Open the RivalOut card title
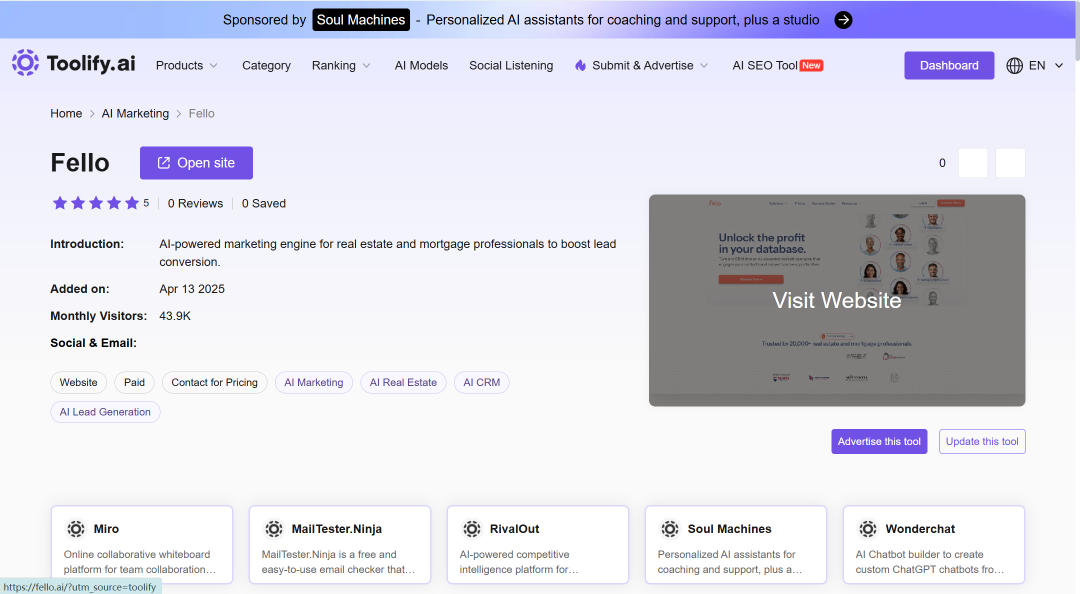 (x=515, y=529)
